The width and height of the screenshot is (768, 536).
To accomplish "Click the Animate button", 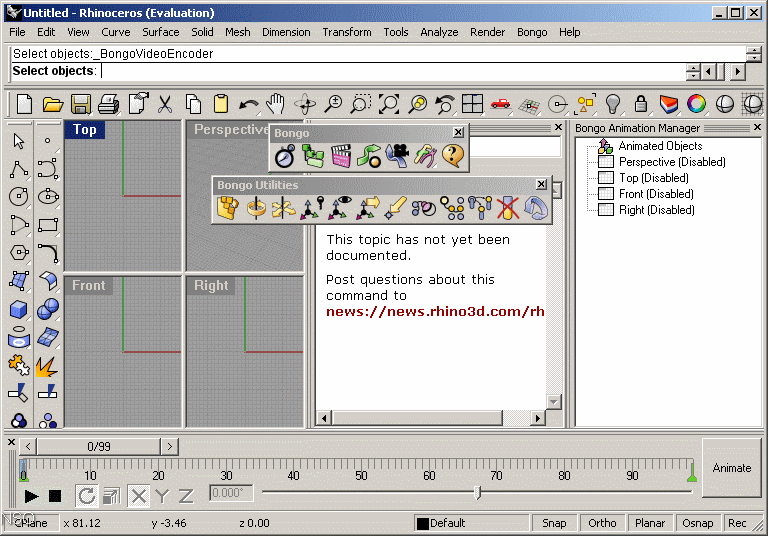I will (x=732, y=468).
